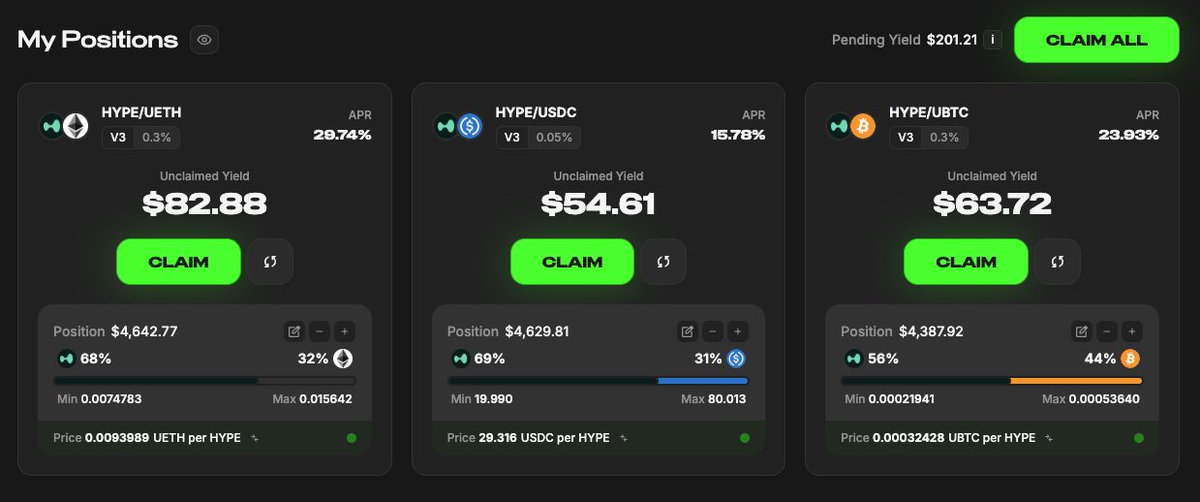Click the HYPE/UBTC pair name
Viewport: 1200px width, 502px height.
point(929,112)
